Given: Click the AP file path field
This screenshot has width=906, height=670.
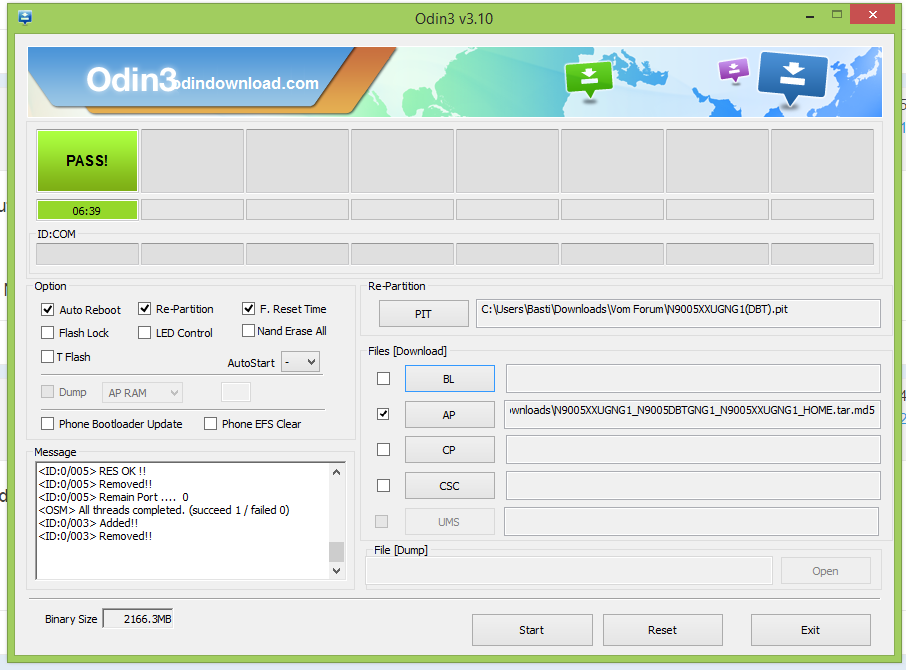Looking at the screenshot, I should (x=692, y=414).
